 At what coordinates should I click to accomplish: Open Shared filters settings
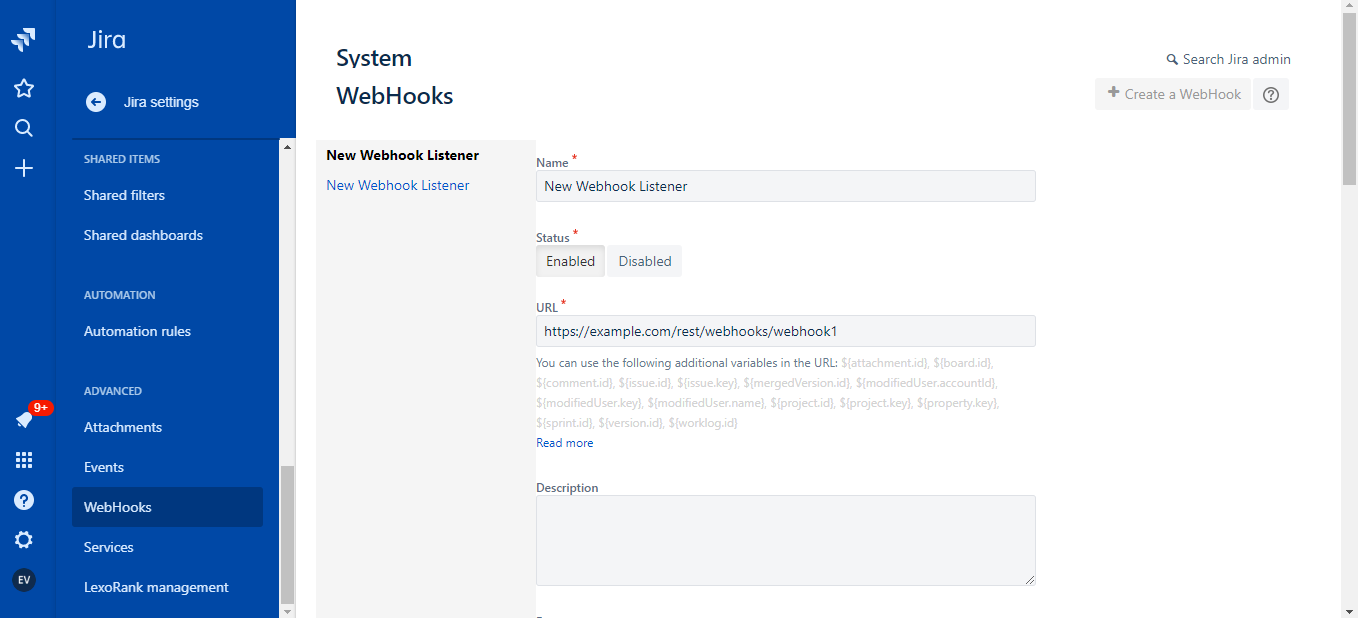click(x=124, y=195)
